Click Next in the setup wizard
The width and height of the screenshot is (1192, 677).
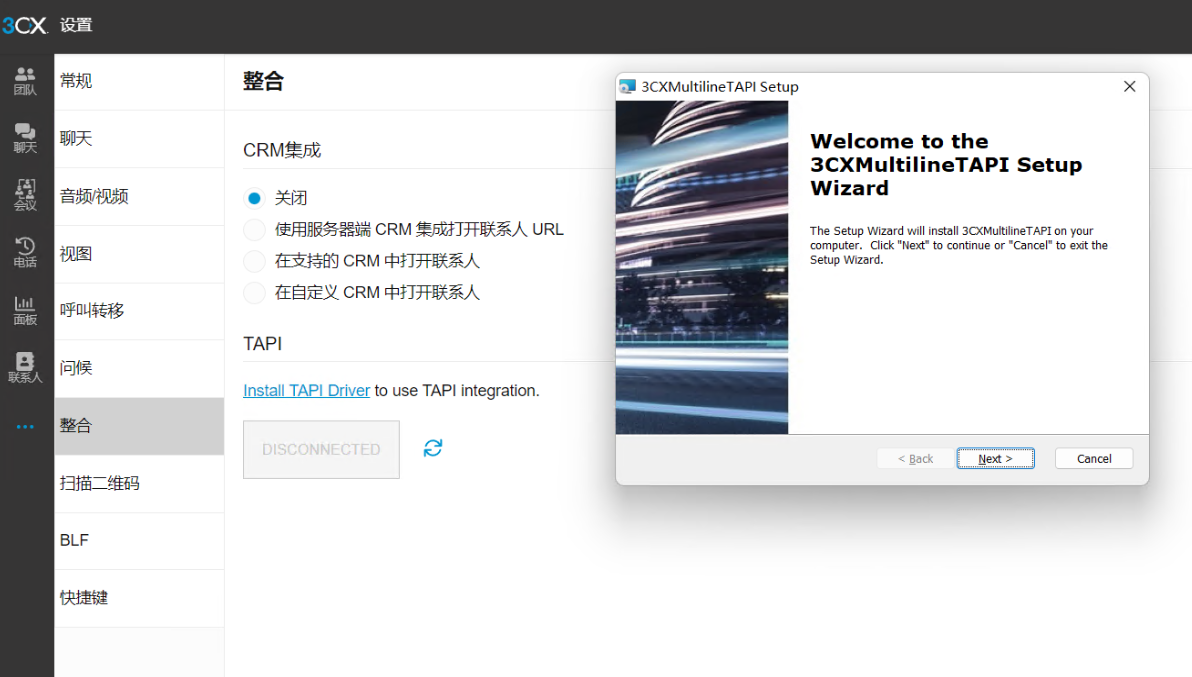point(995,458)
